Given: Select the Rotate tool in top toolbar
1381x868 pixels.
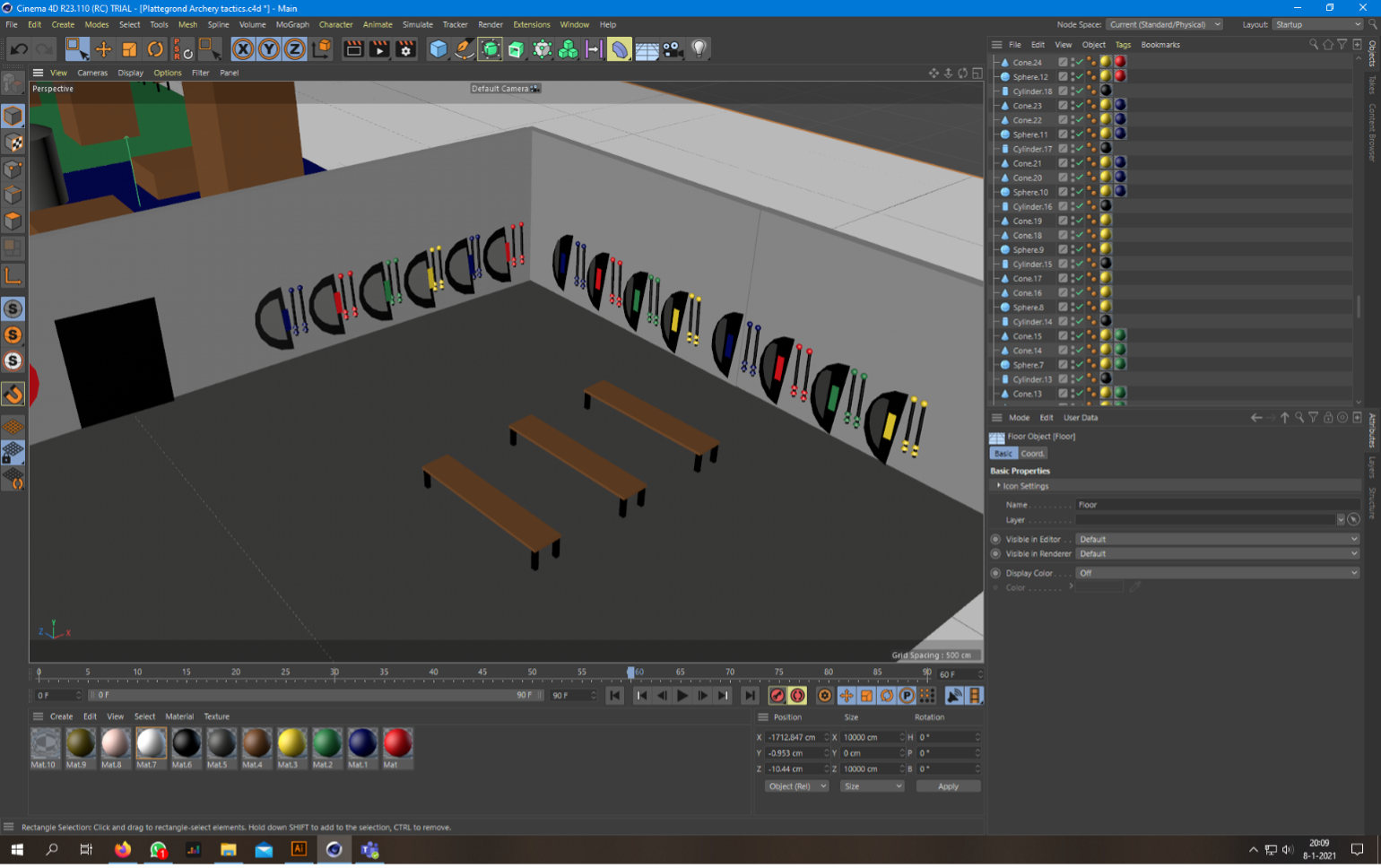Looking at the screenshot, I should pos(155,49).
